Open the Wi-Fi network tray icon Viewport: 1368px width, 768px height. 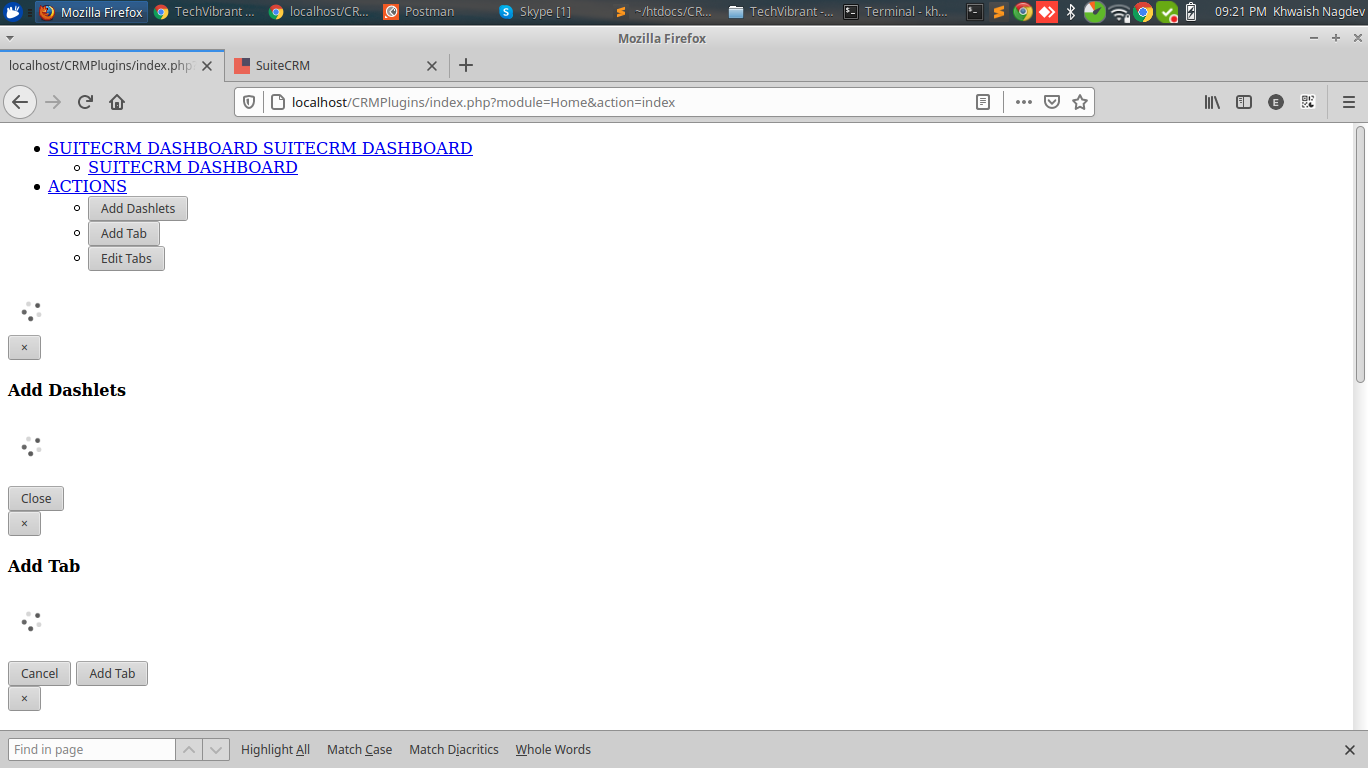(x=1119, y=12)
